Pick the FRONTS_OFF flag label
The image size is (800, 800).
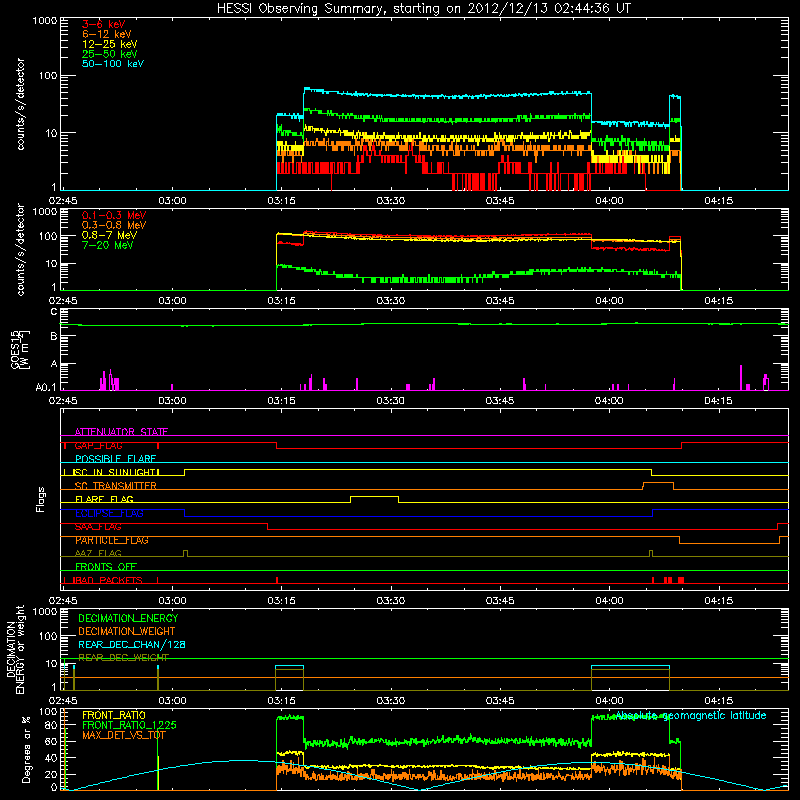tap(106, 567)
